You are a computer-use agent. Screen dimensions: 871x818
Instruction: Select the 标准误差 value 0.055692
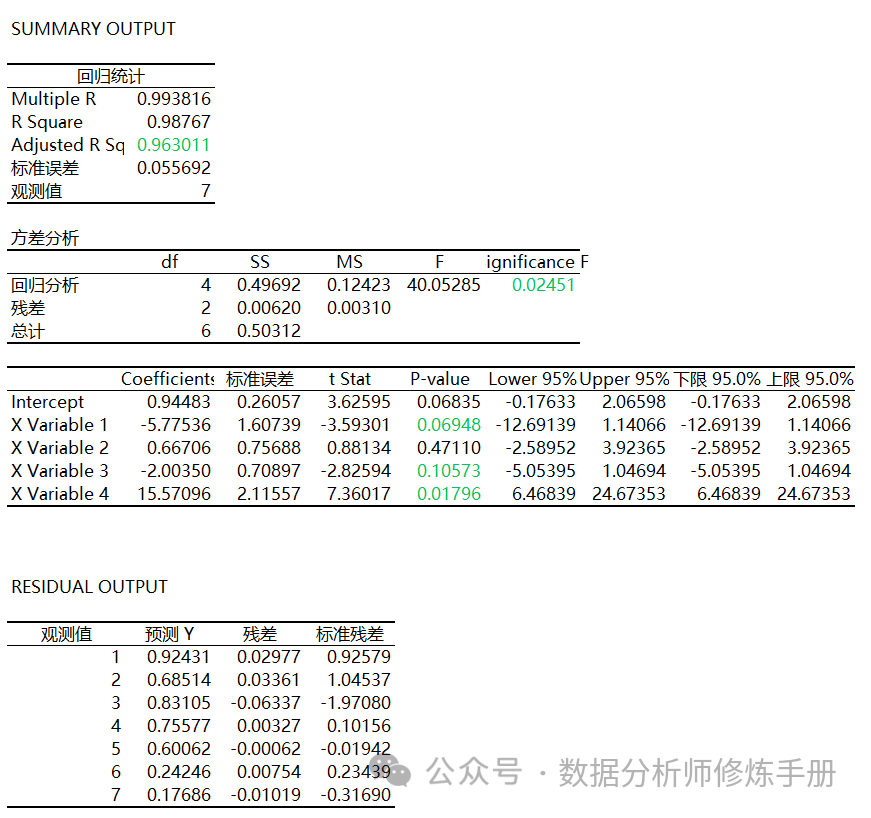pos(174,168)
